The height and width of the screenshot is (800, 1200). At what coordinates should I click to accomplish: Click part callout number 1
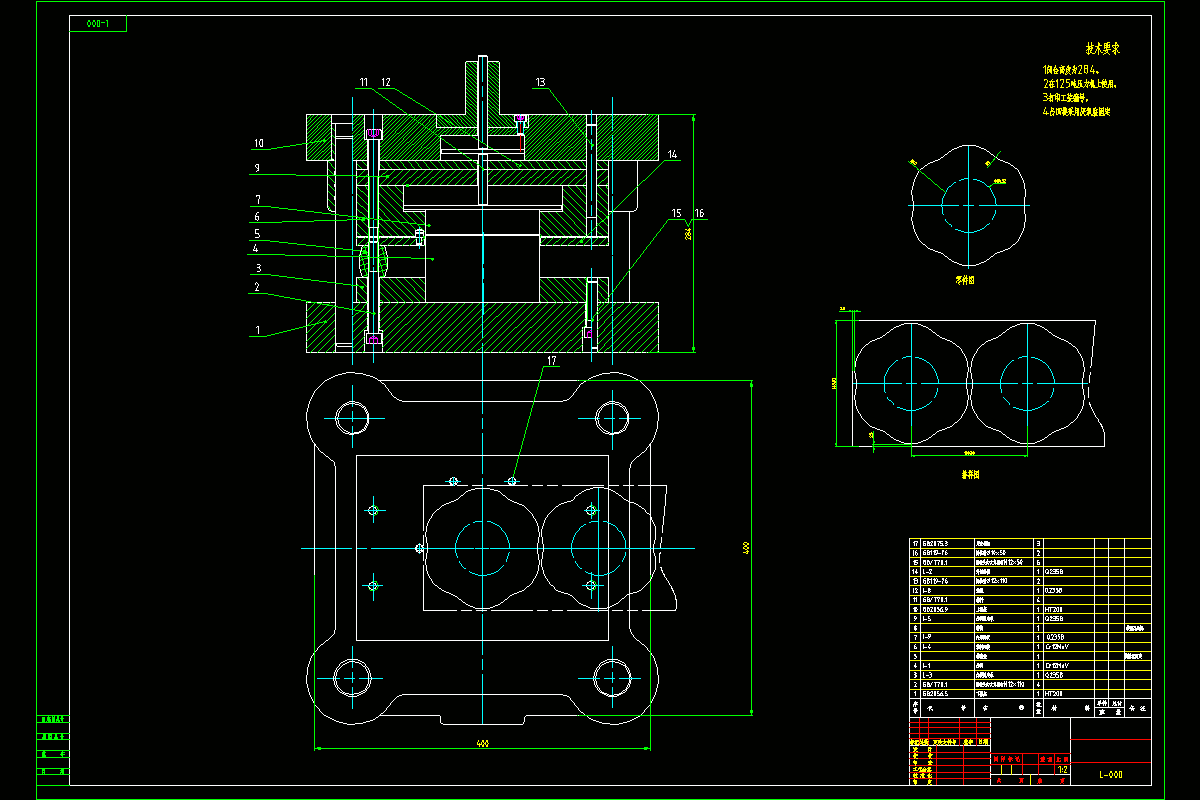point(258,329)
